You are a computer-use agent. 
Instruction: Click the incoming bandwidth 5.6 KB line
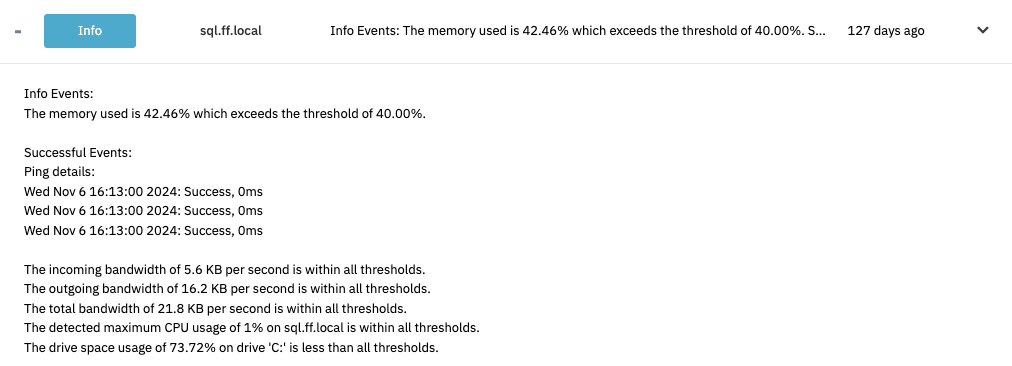pyautogui.click(x=225, y=269)
